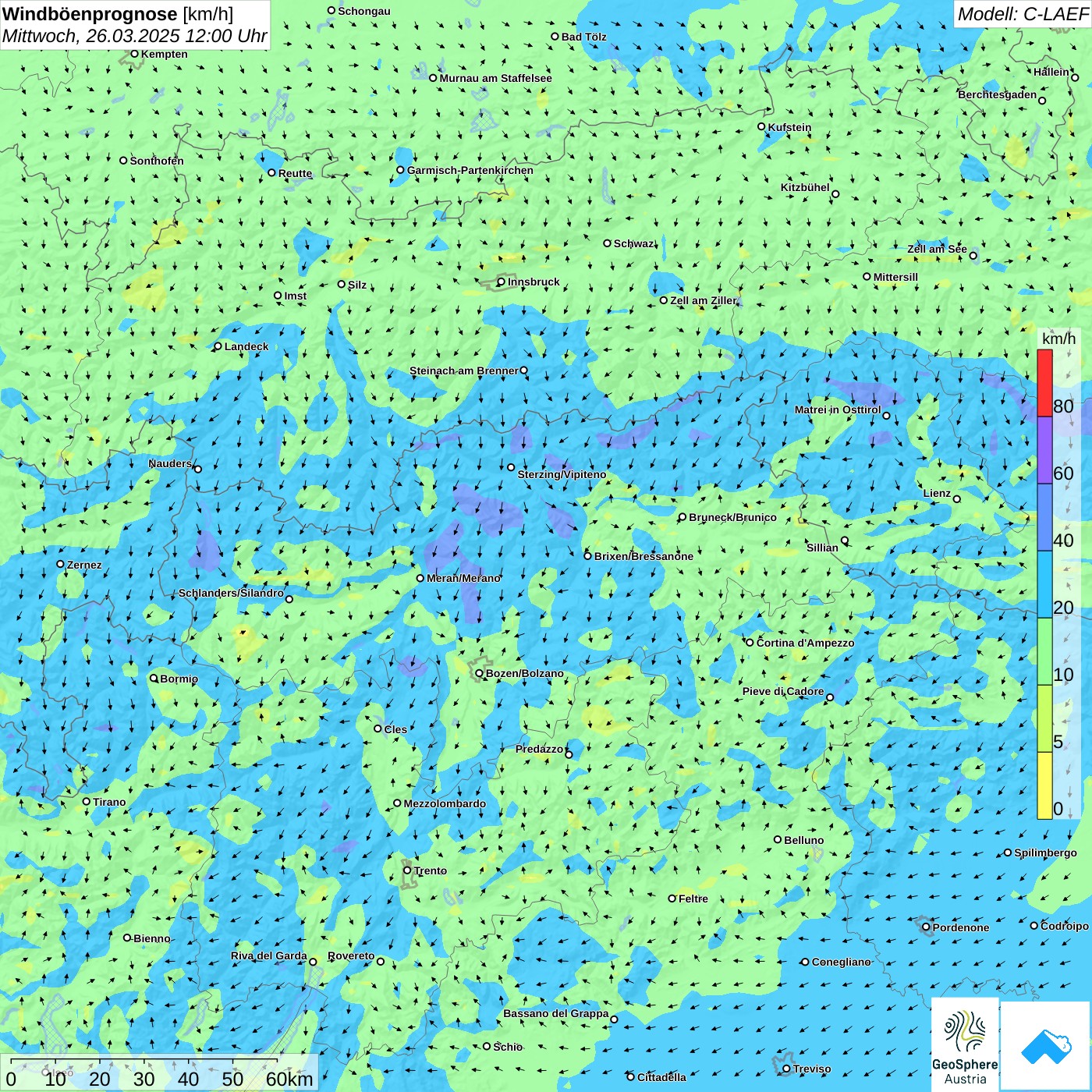Click the 'Murnau am Staffelsee' label
Image resolution: width=1092 pixels, height=1092 pixels.
pos(495,78)
